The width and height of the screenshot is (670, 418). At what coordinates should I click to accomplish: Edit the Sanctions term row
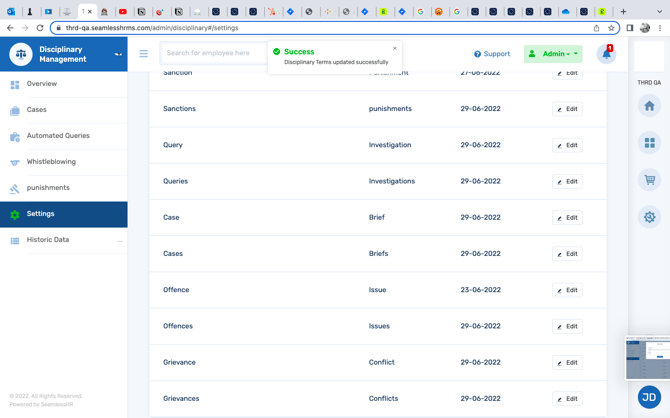567,109
